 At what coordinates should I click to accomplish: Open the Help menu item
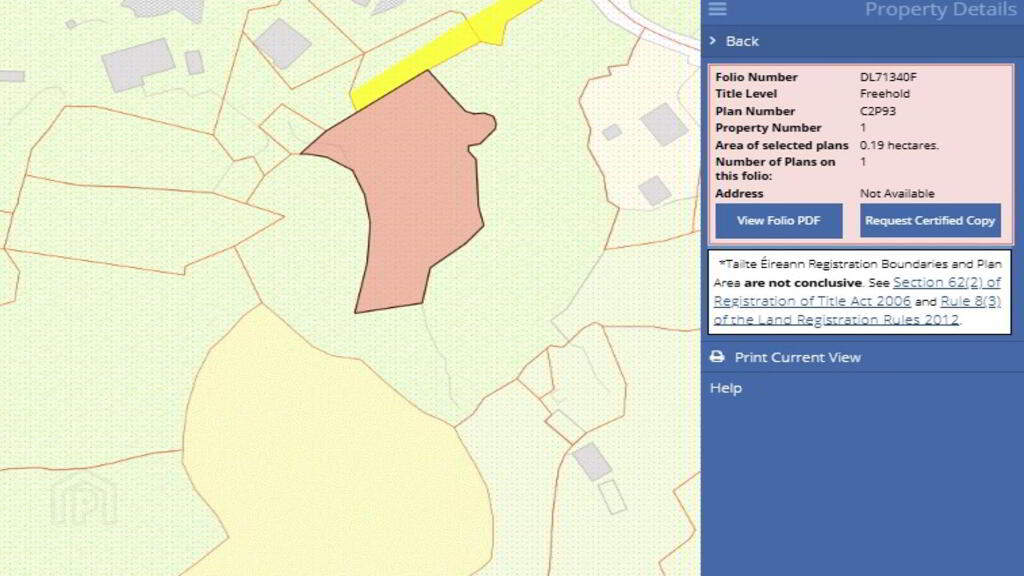(x=726, y=388)
